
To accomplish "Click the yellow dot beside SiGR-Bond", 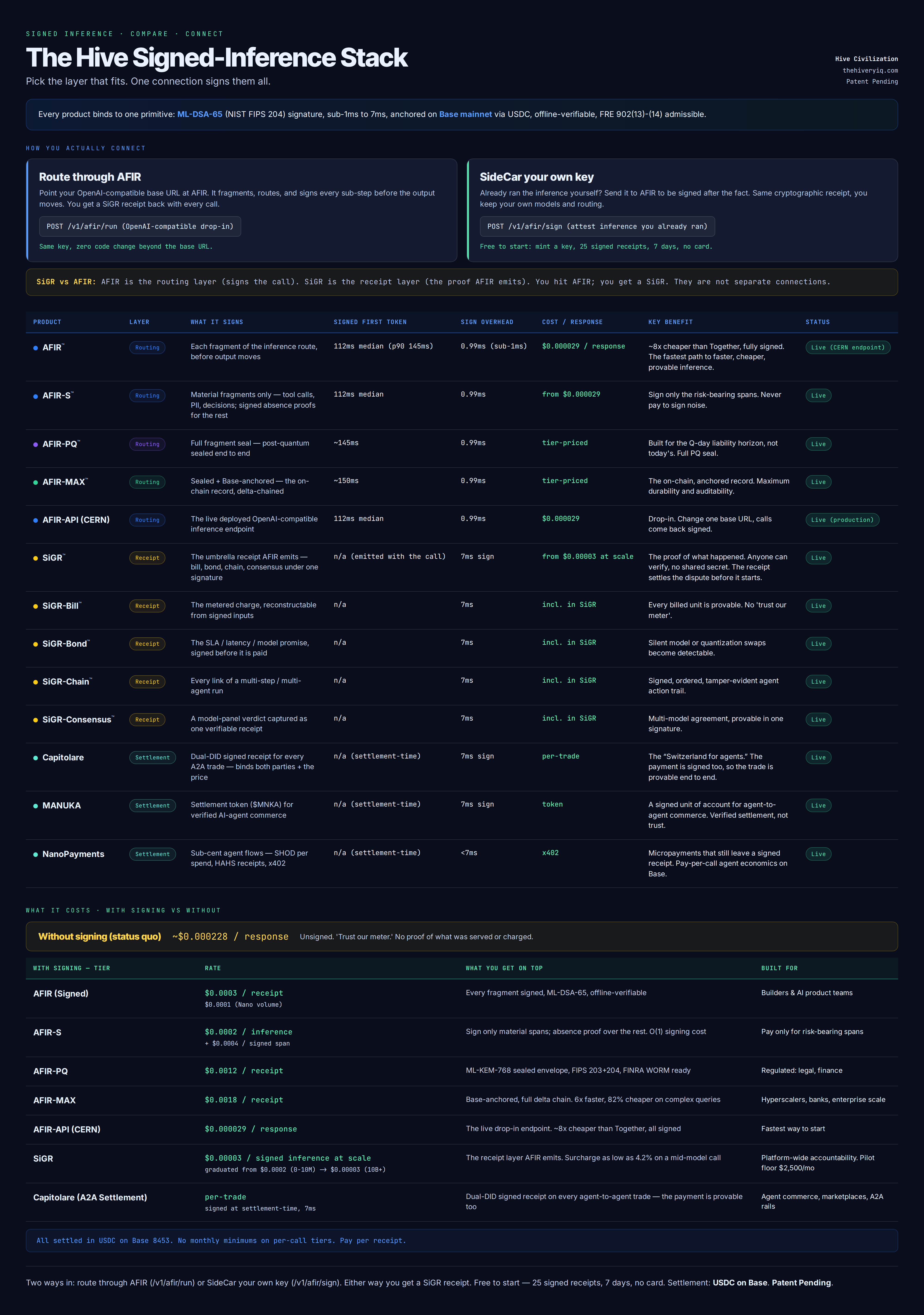I will coord(36,644).
